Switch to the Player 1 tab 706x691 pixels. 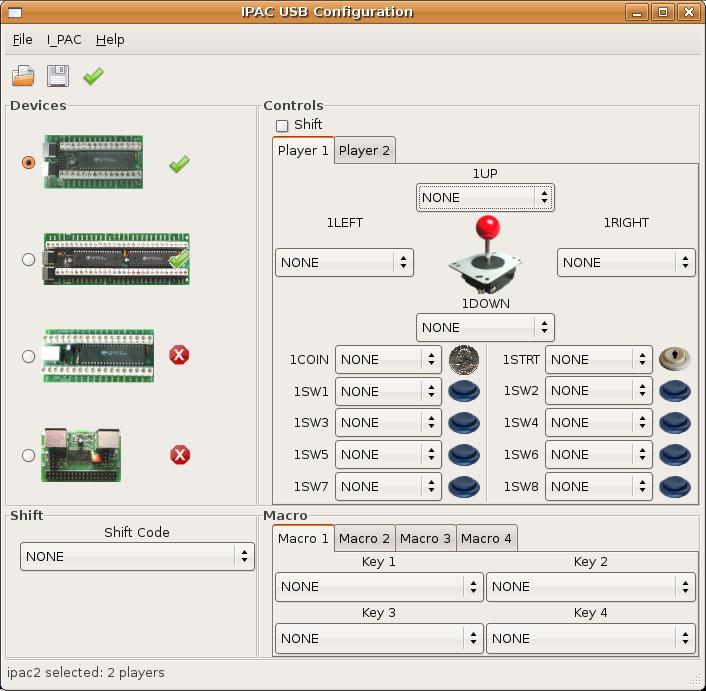tap(303, 150)
